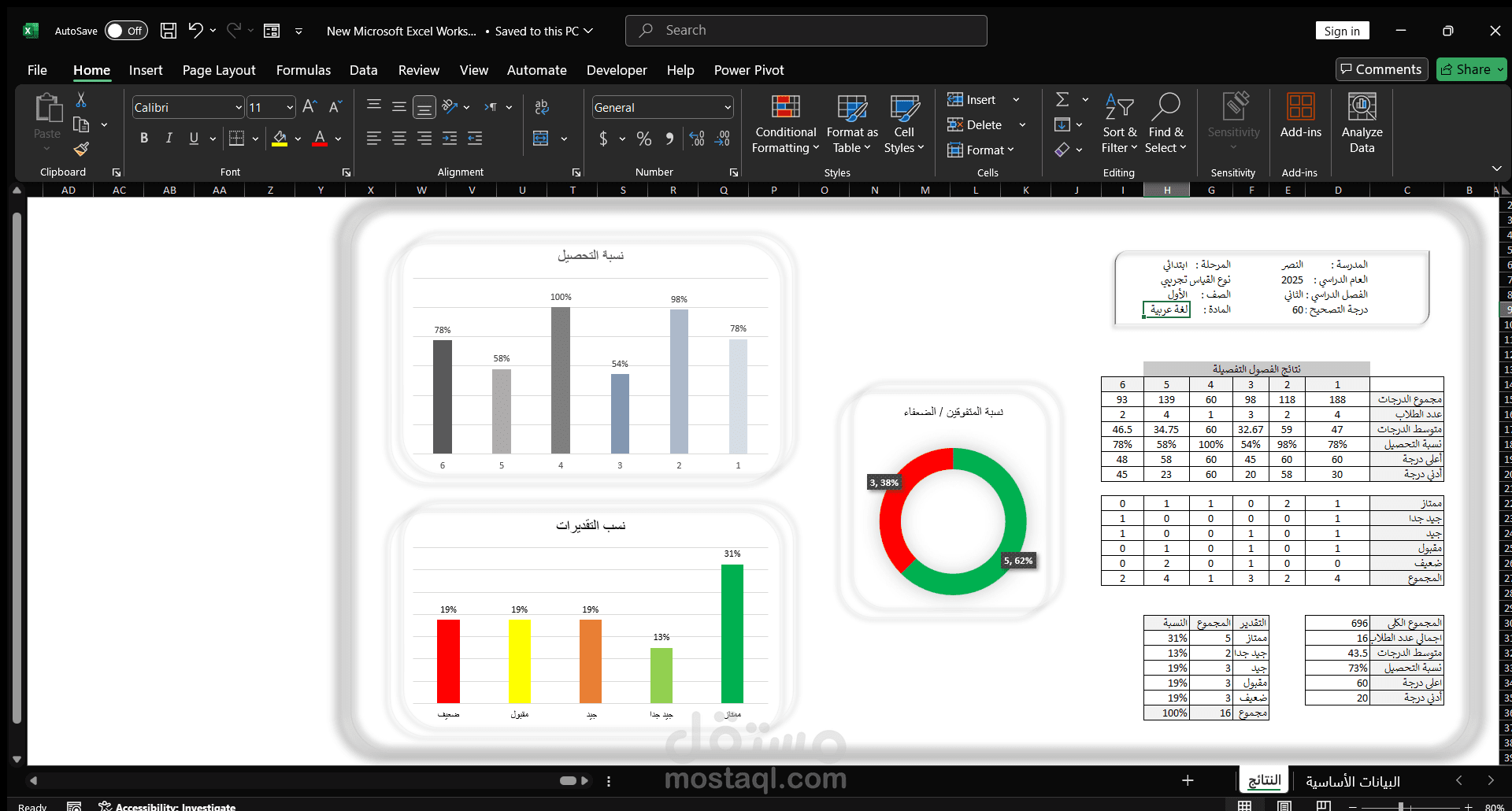Click the Format cells button
This screenshot has width=1512, height=811.
pyautogui.click(x=980, y=150)
